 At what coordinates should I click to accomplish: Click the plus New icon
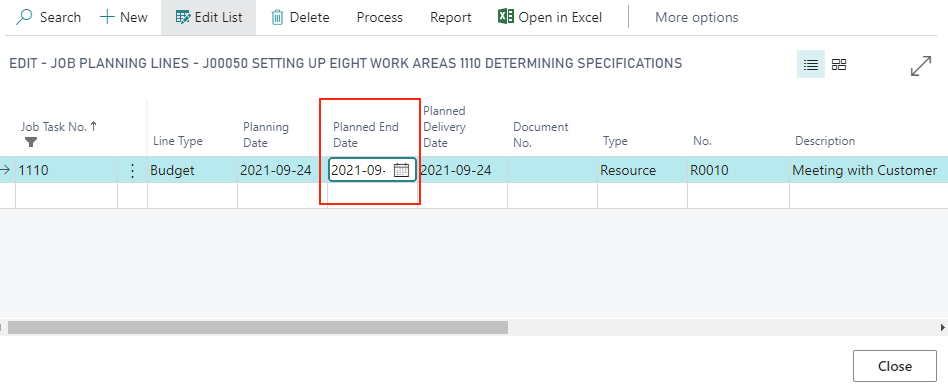click(x=107, y=17)
